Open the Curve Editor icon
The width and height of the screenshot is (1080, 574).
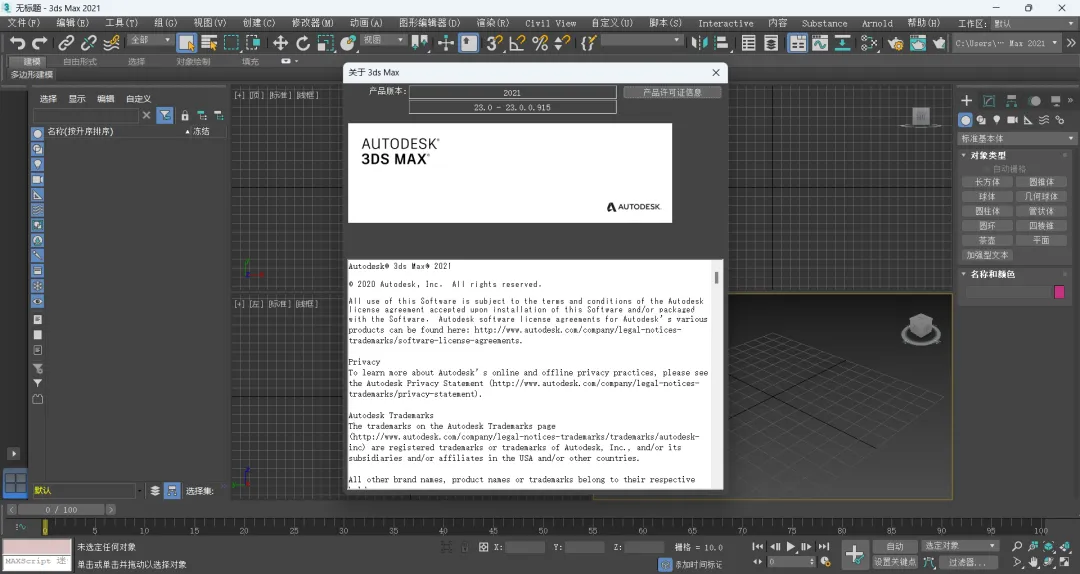[x=820, y=43]
